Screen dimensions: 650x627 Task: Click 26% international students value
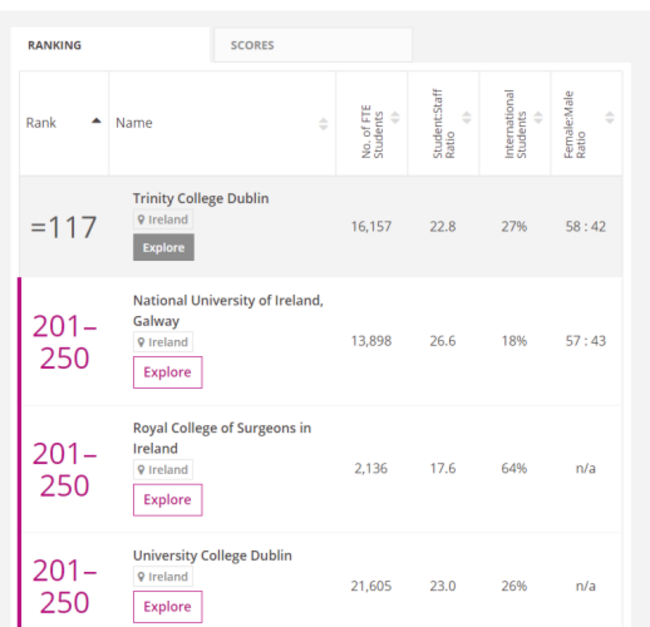pos(514,586)
